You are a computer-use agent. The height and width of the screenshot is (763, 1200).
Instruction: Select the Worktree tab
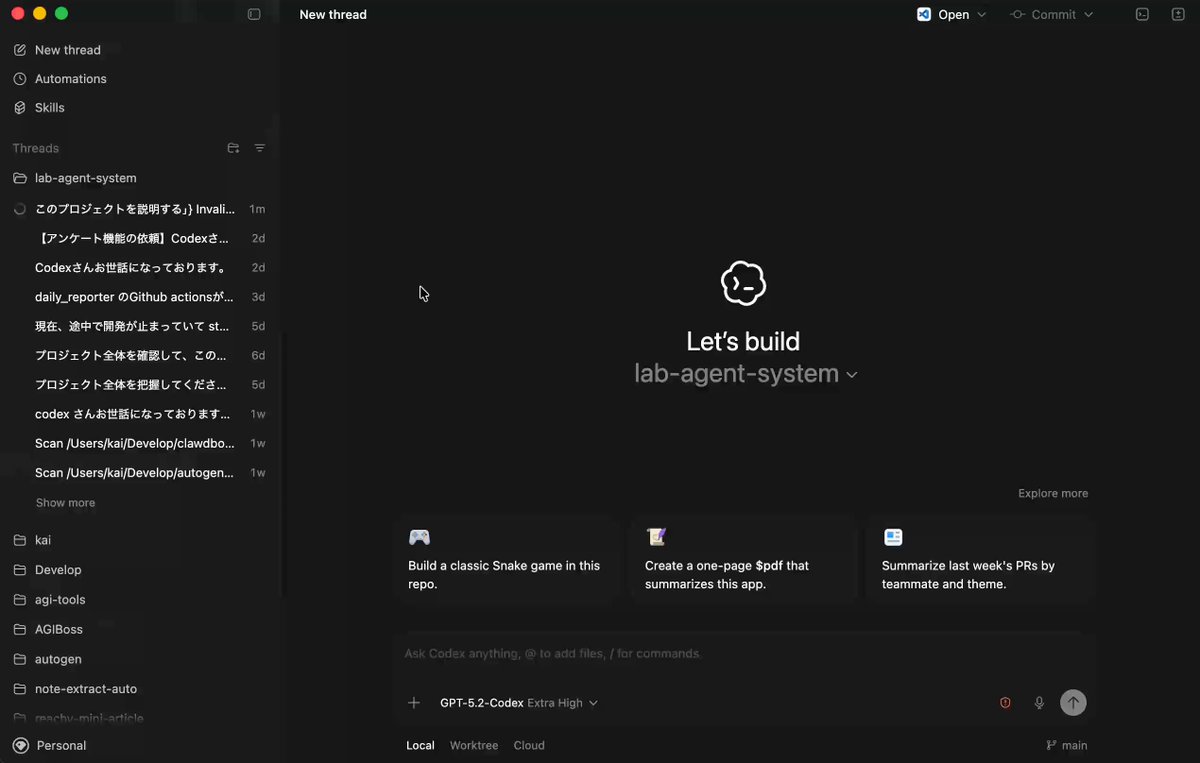tap(474, 745)
